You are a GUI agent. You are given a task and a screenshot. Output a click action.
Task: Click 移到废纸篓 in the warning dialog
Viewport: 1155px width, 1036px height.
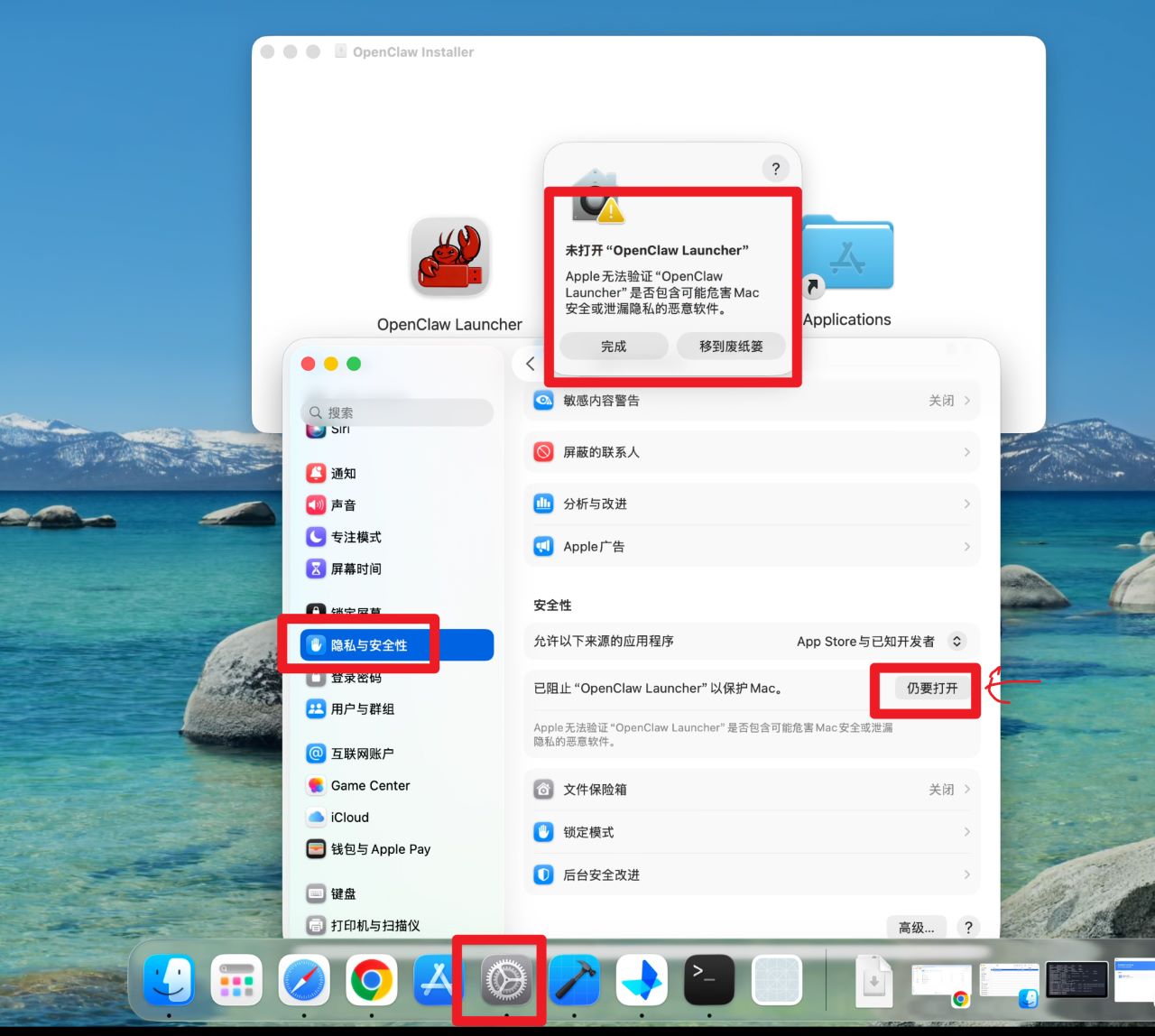[x=731, y=346]
